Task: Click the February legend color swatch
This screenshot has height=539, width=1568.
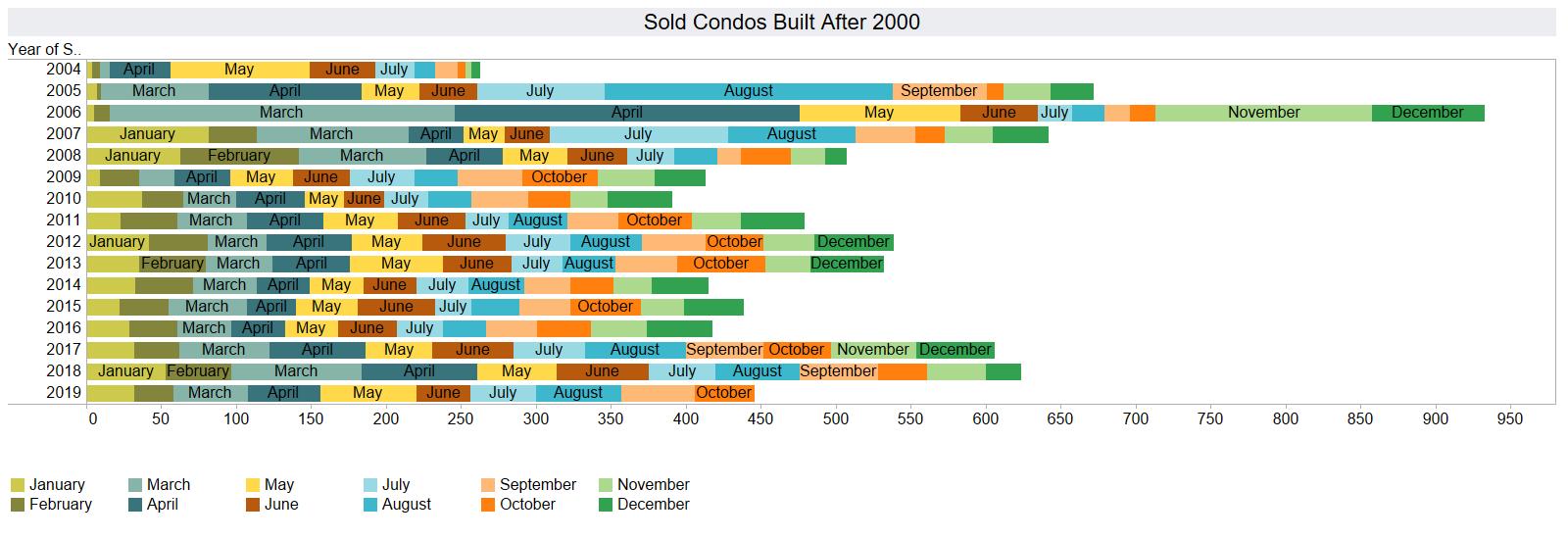Action: click(18, 505)
